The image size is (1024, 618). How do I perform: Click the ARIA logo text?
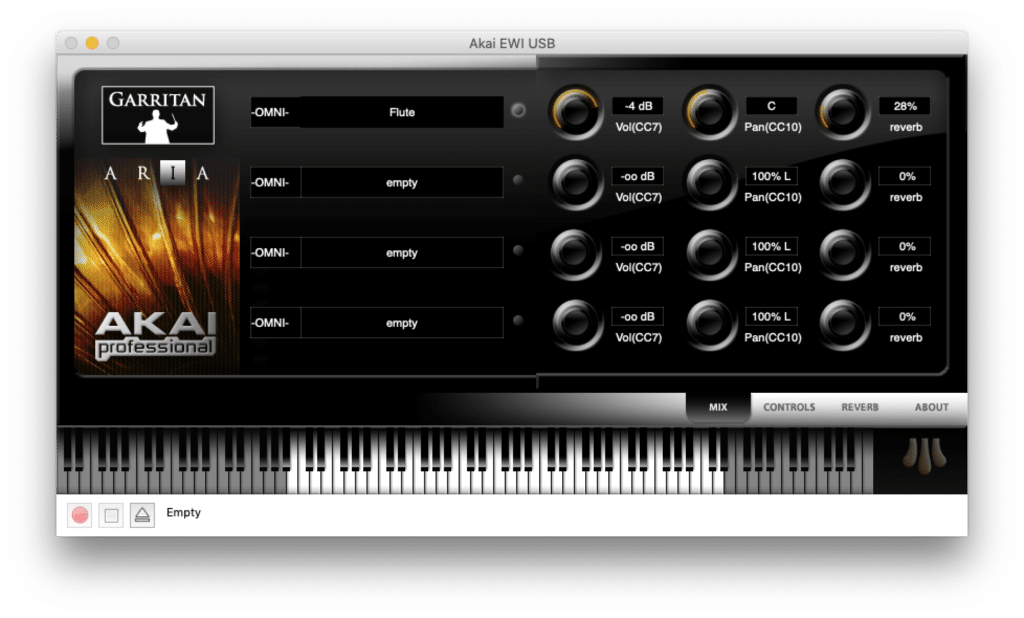[x=158, y=173]
